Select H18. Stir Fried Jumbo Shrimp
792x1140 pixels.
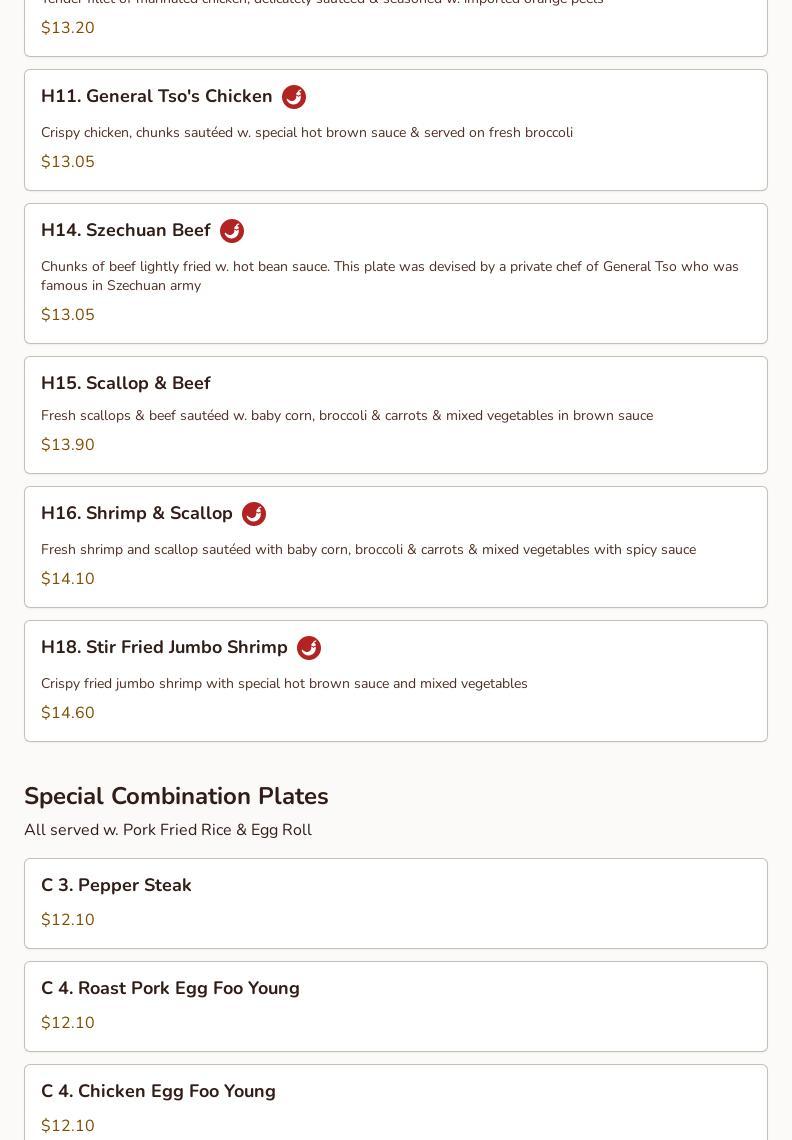pyautogui.click(x=396, y=681)
